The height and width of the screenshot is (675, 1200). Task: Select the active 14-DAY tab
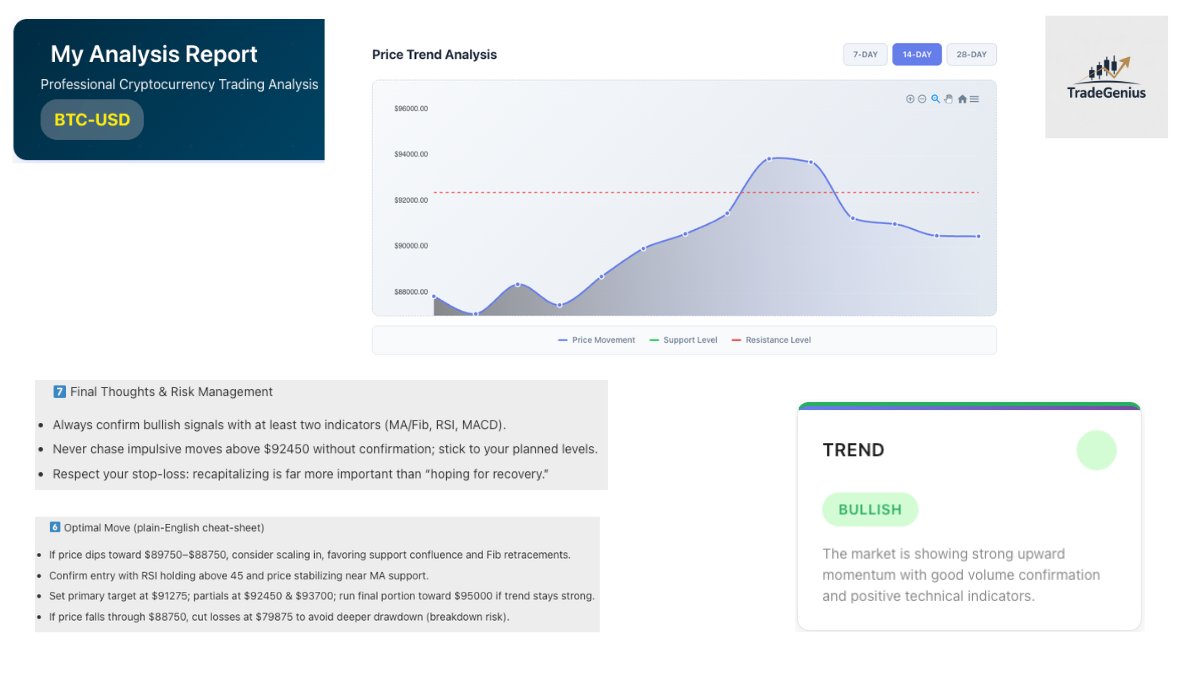coord(917,54)
